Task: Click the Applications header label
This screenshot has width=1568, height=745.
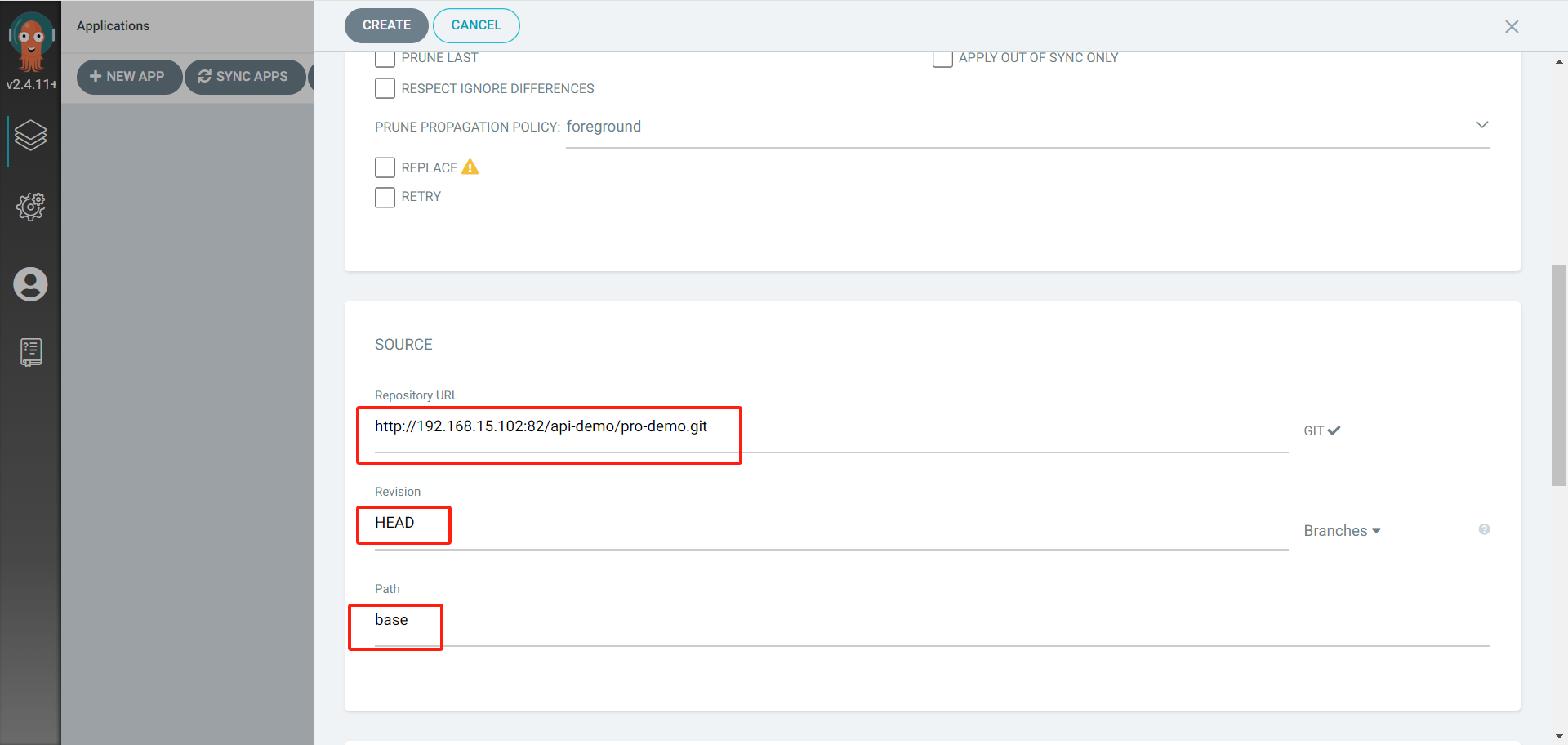Action: pos(113,25)
